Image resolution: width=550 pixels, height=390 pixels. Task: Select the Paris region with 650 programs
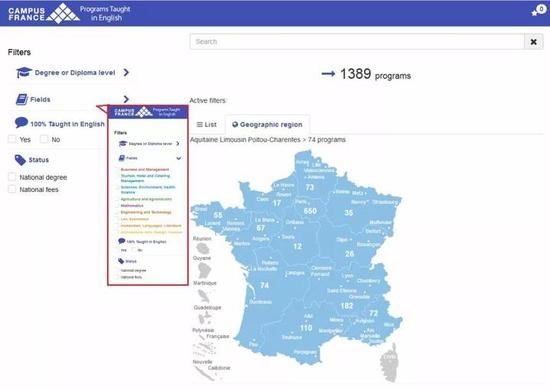click(310, 211)
